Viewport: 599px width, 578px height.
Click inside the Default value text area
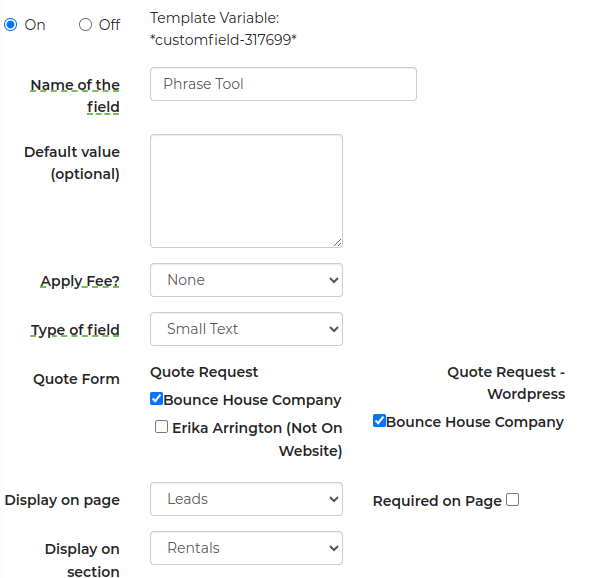(x=246, y=191)
